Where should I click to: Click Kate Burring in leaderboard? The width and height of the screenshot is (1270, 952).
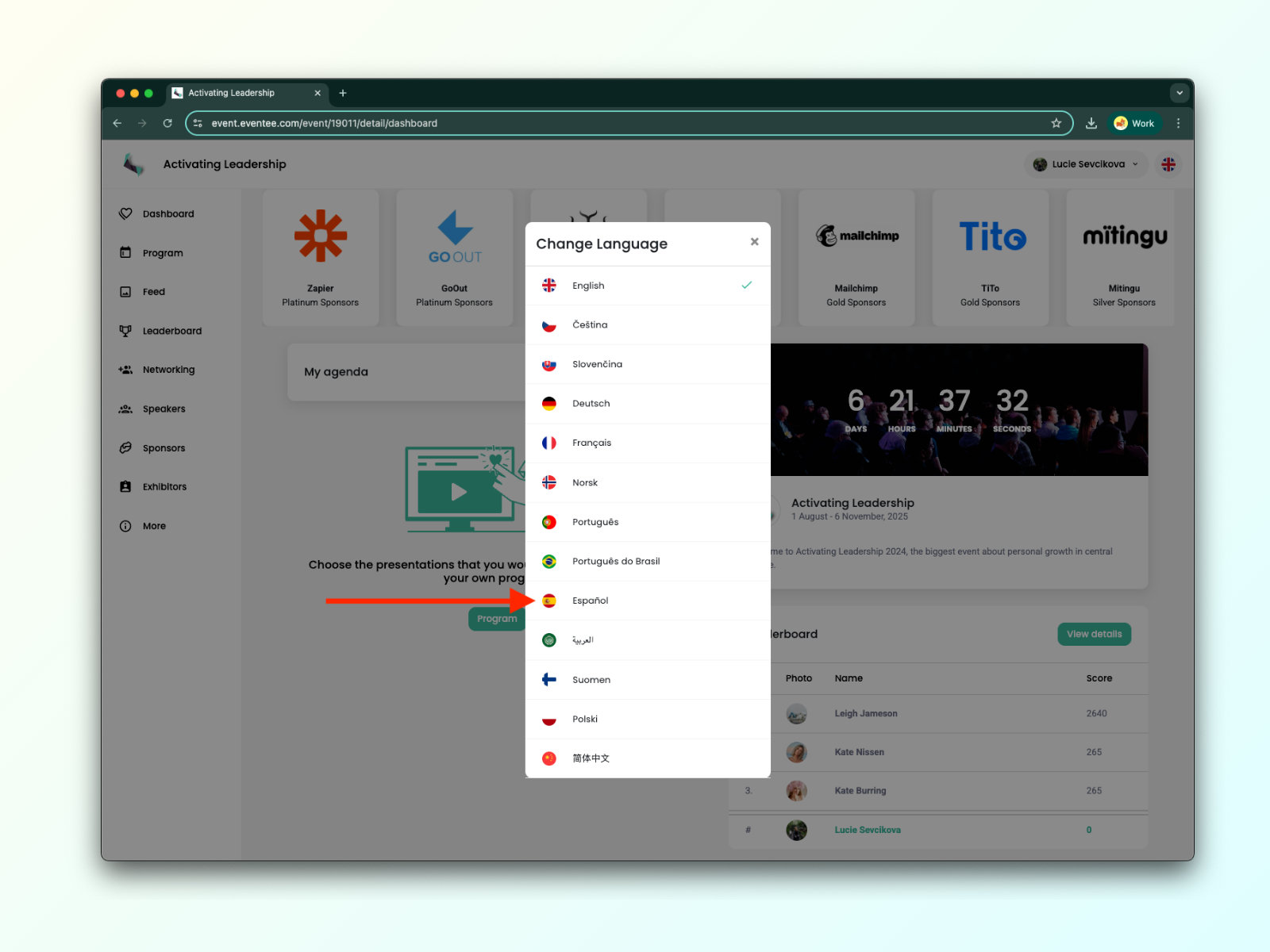(x=938, y=791)
